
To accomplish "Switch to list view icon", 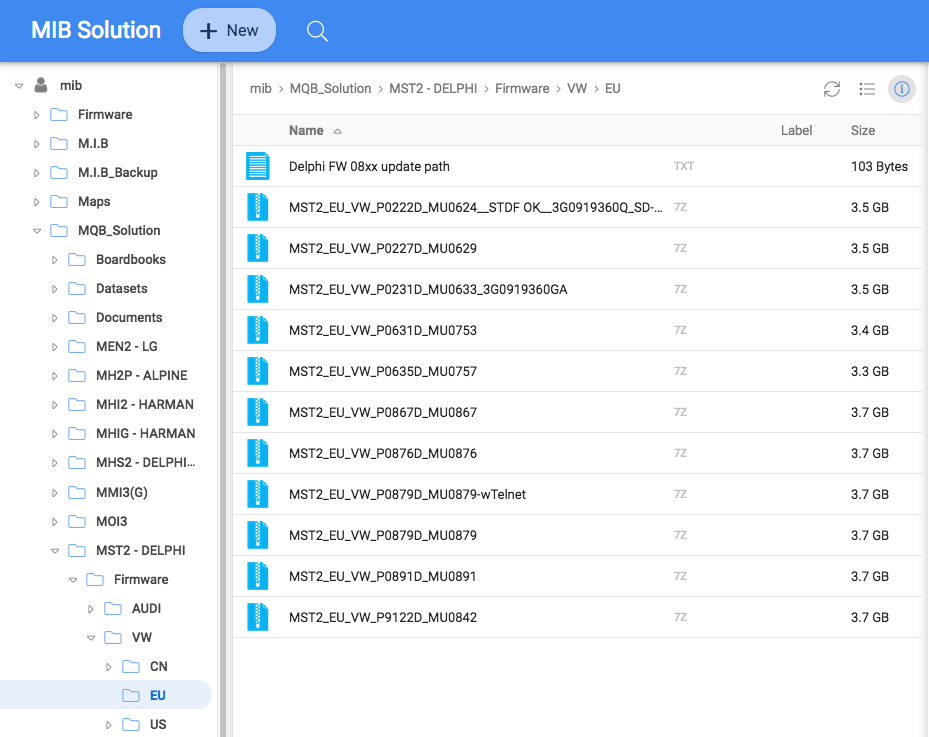I will 867,89.
